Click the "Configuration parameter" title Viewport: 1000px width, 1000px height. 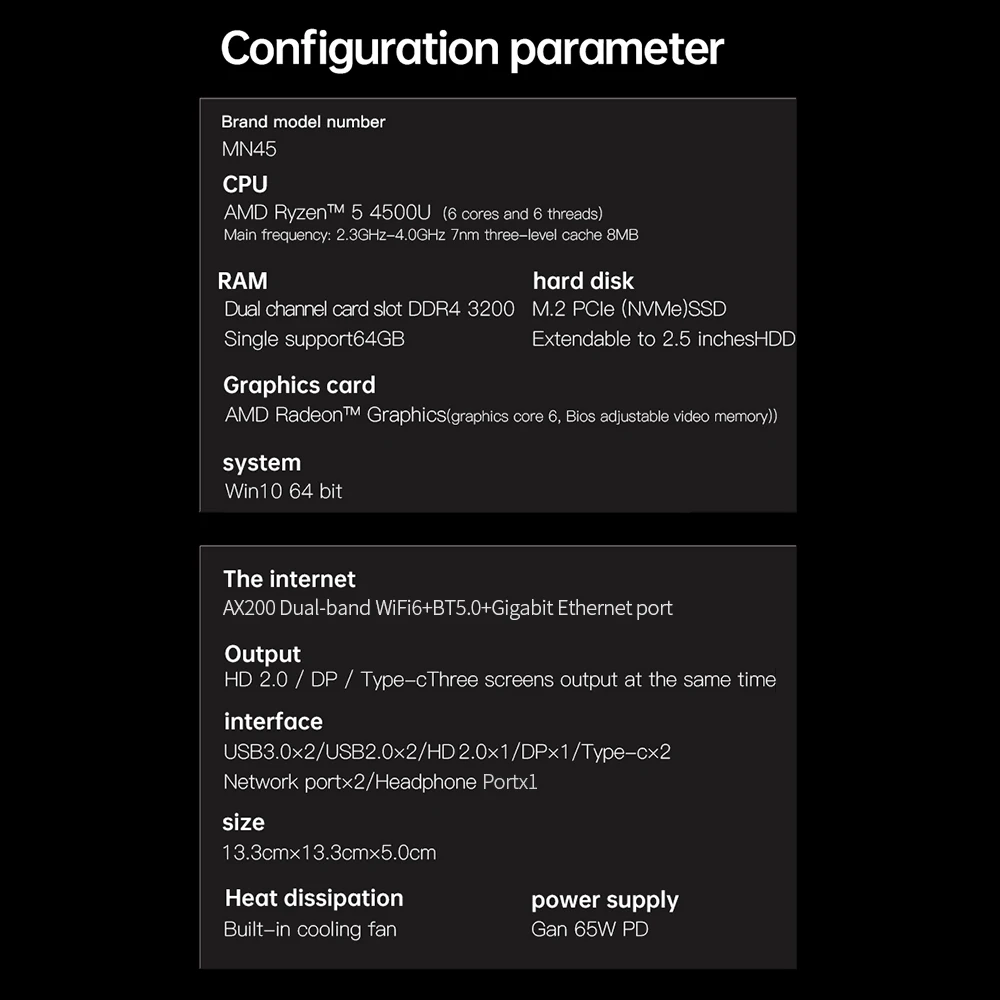pyautogui.click(x=472, y=49)
